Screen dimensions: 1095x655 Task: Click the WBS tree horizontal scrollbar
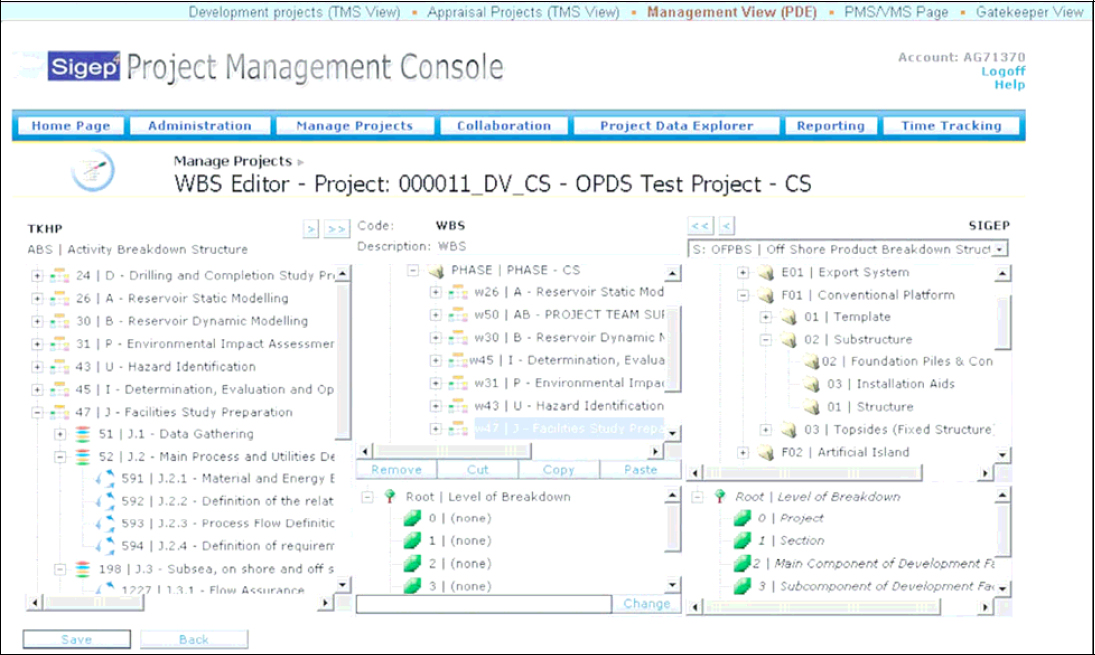point(510,452)
